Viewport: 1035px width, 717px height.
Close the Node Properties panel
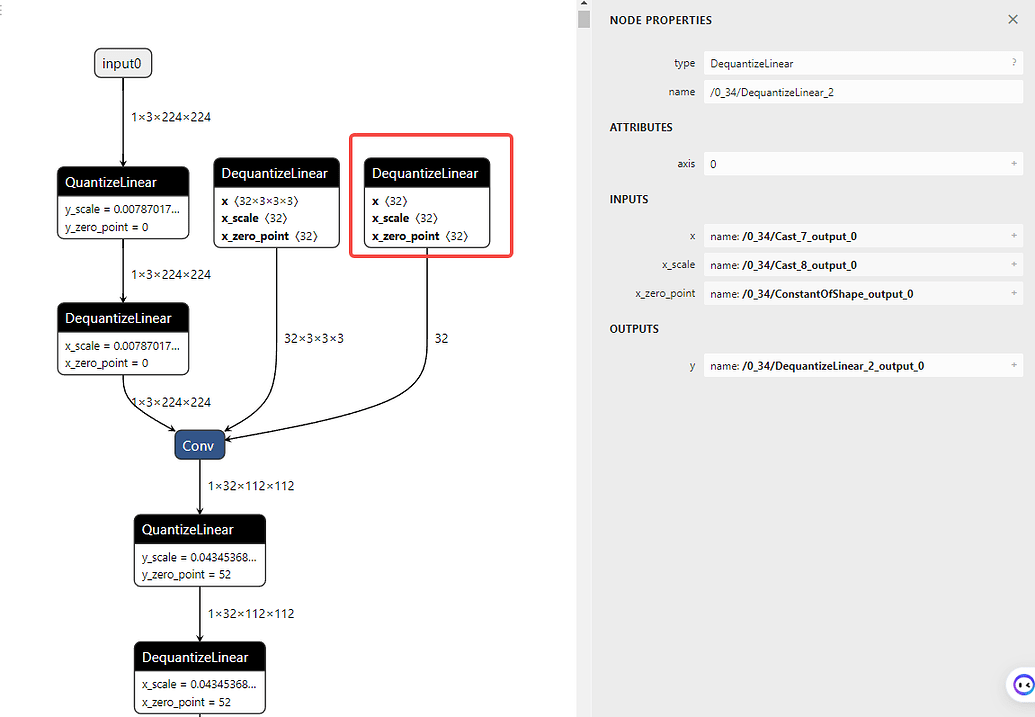tap(1014, 19)
